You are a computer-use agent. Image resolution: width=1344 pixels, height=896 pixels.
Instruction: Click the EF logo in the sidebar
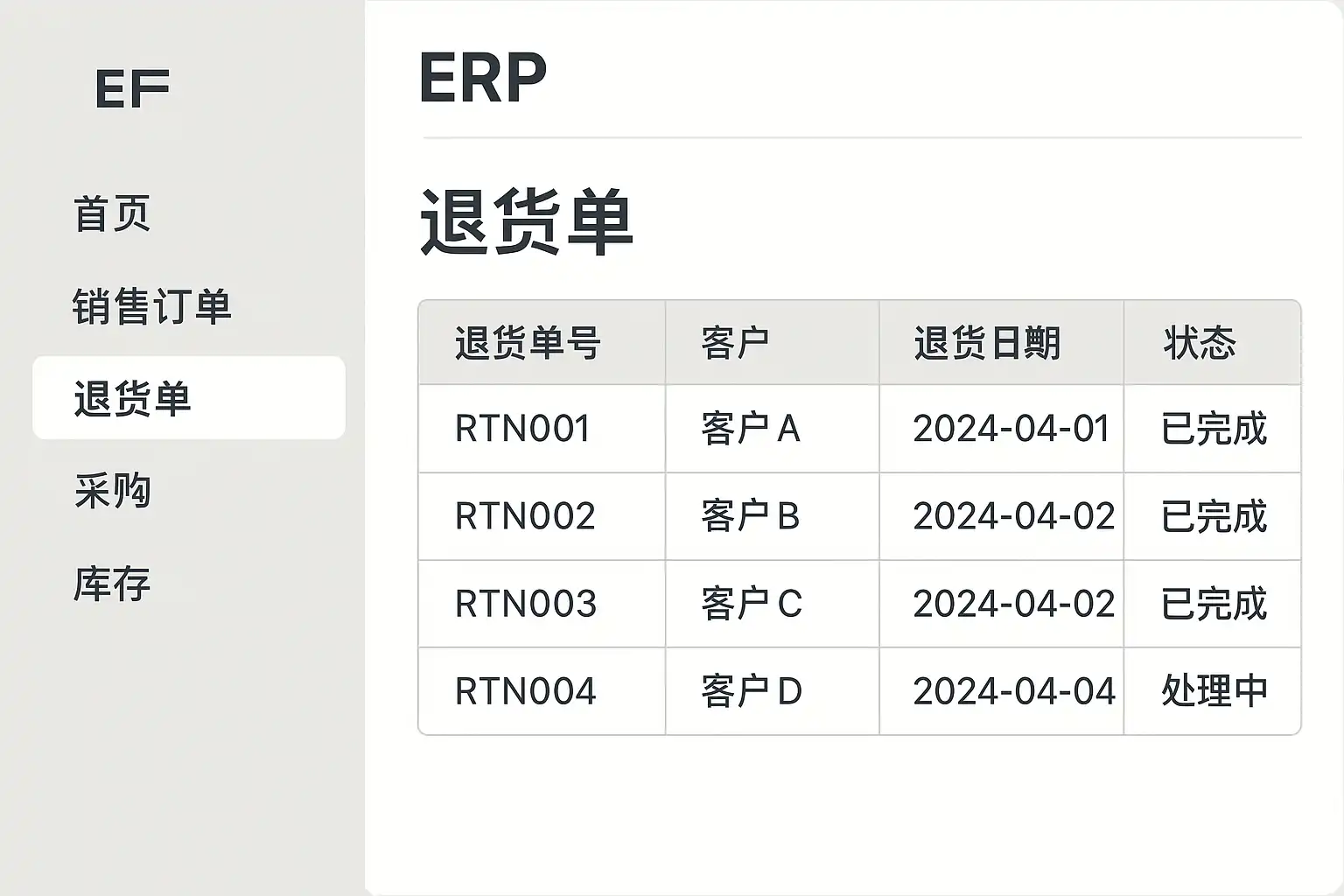tap(132, 89)
